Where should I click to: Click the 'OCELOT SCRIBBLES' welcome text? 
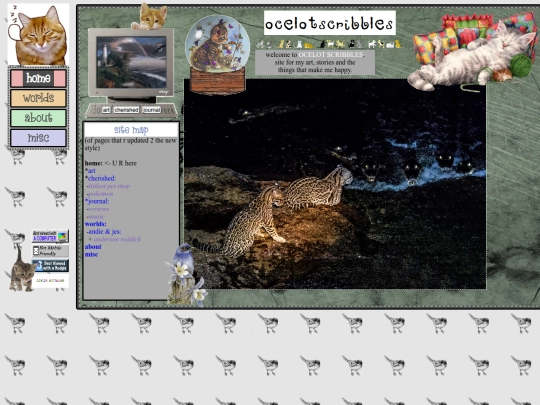331,54
